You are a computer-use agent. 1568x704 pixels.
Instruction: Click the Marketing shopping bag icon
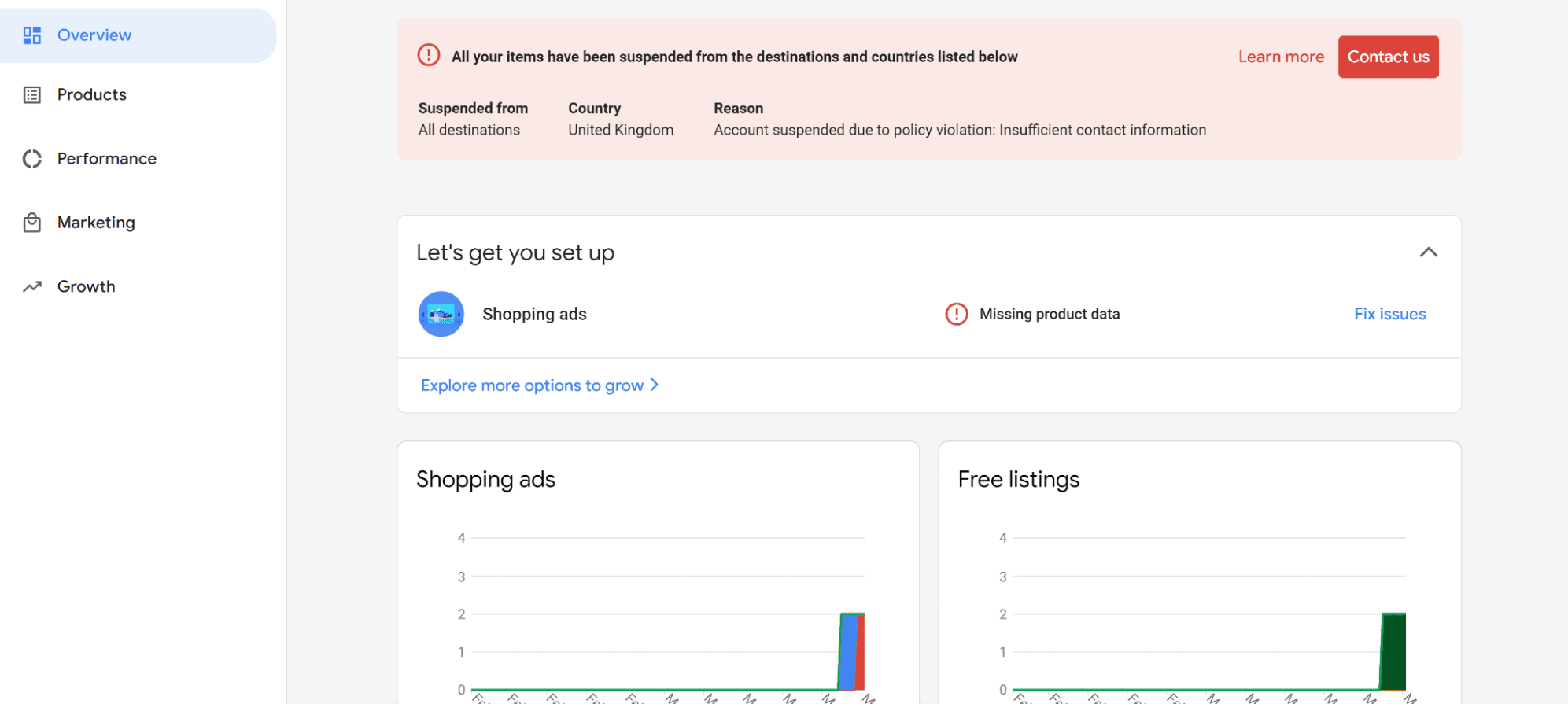tap(32, 223)
